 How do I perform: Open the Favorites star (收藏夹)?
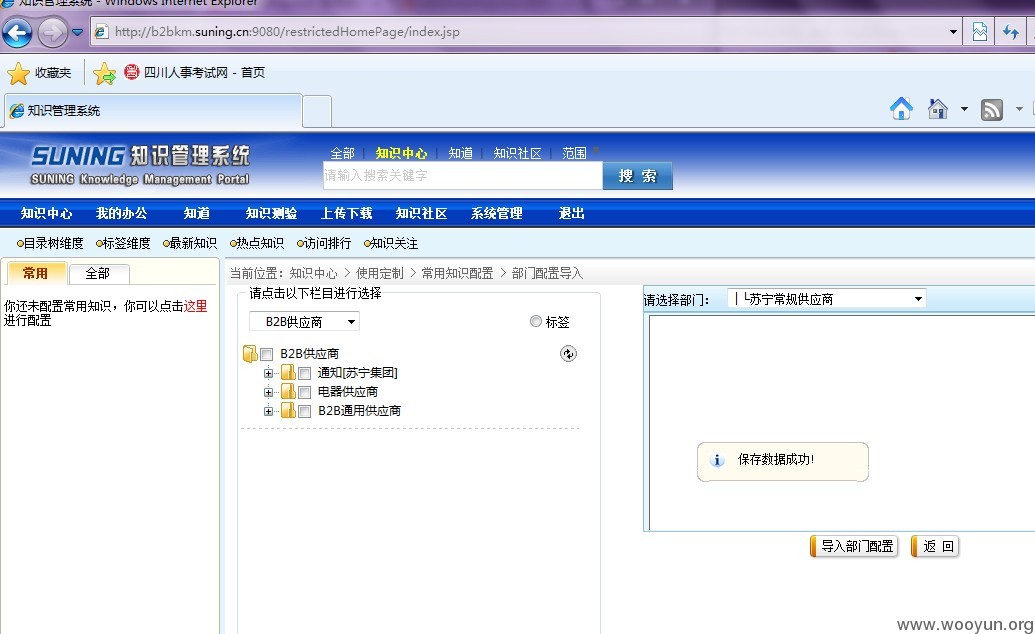click(38, 73)
